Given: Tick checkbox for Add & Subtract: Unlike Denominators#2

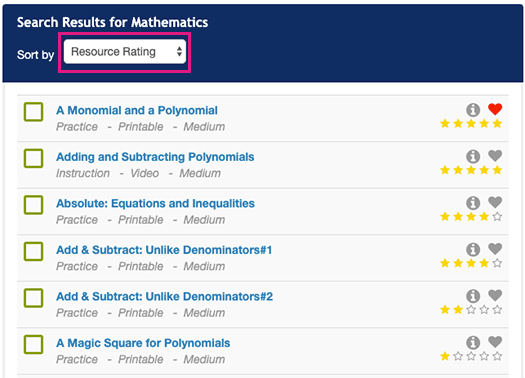Looking at the screenshot, I should tap(33, 298).
